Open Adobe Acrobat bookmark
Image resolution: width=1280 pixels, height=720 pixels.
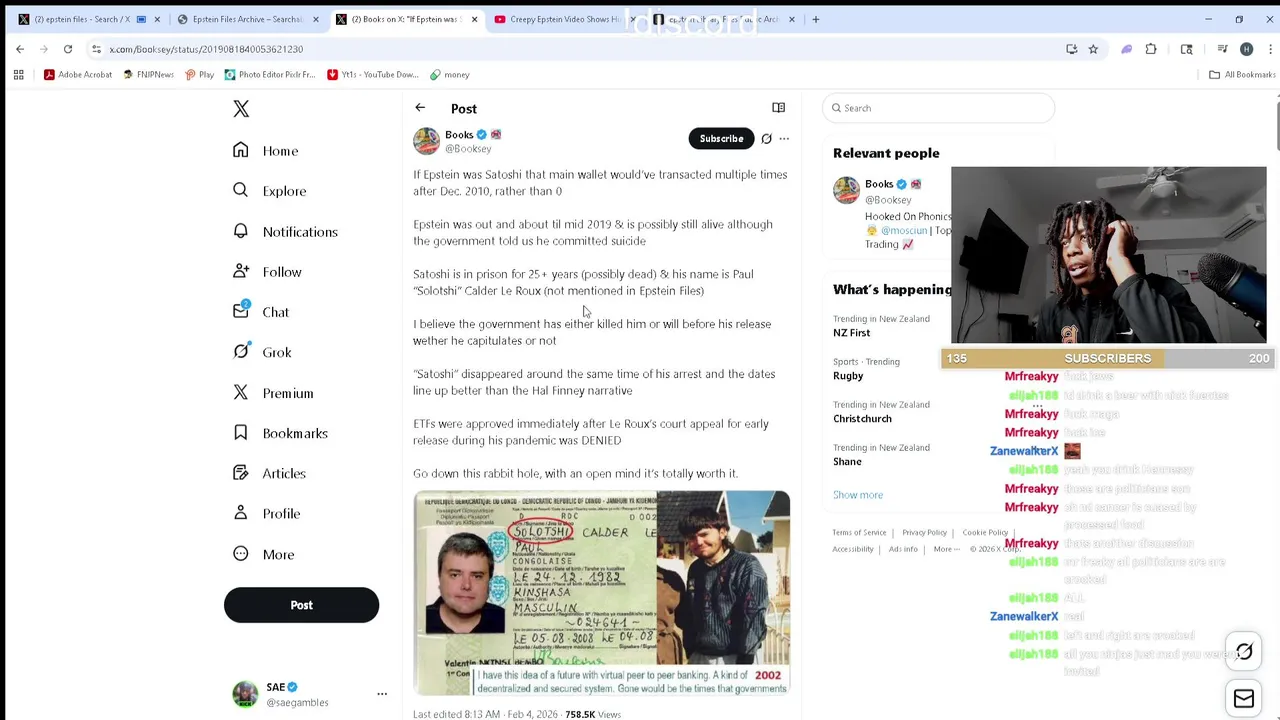click(78, 74)
